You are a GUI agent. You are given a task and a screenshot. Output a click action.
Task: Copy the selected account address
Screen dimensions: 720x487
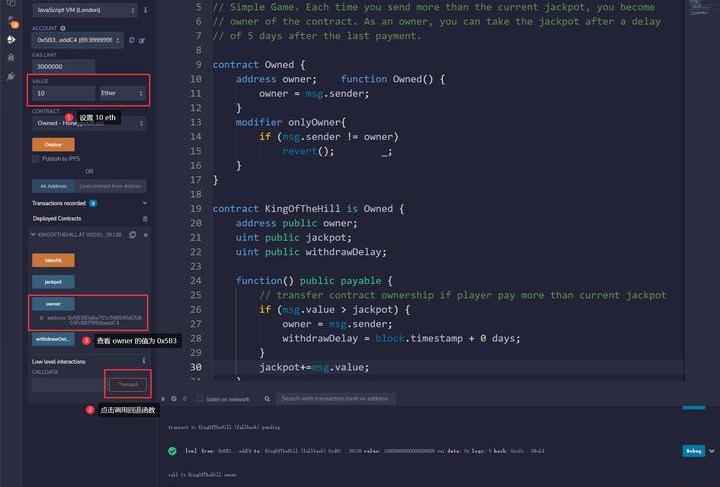(132, 40)
